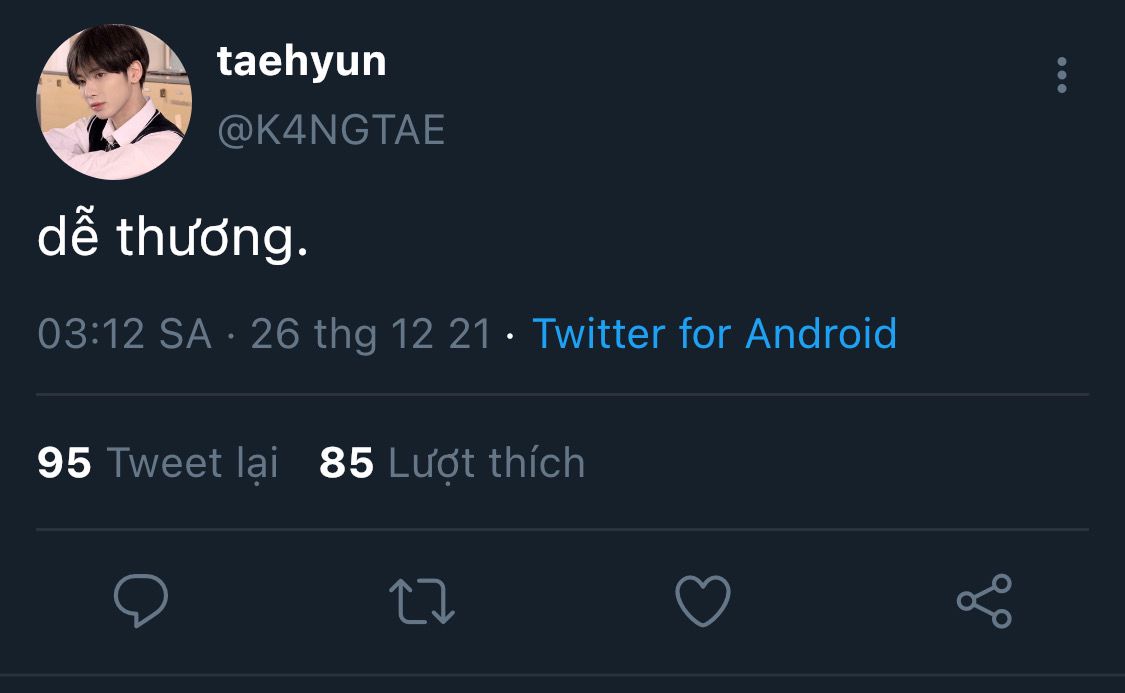The height and width of the screenshot is (693, 1125).
Task: View taehyun's profile picture
Action: click(114, 102)
